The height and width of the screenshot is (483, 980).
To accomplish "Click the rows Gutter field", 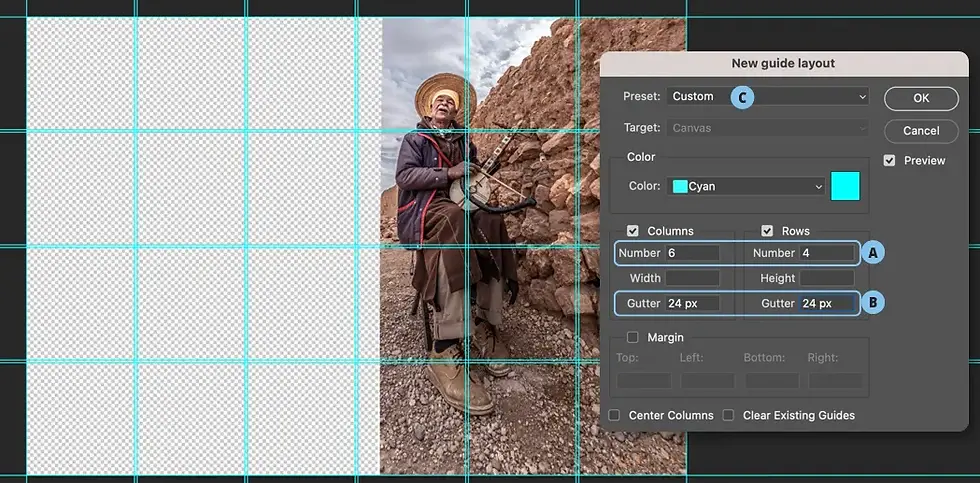I will coord(827,303).
